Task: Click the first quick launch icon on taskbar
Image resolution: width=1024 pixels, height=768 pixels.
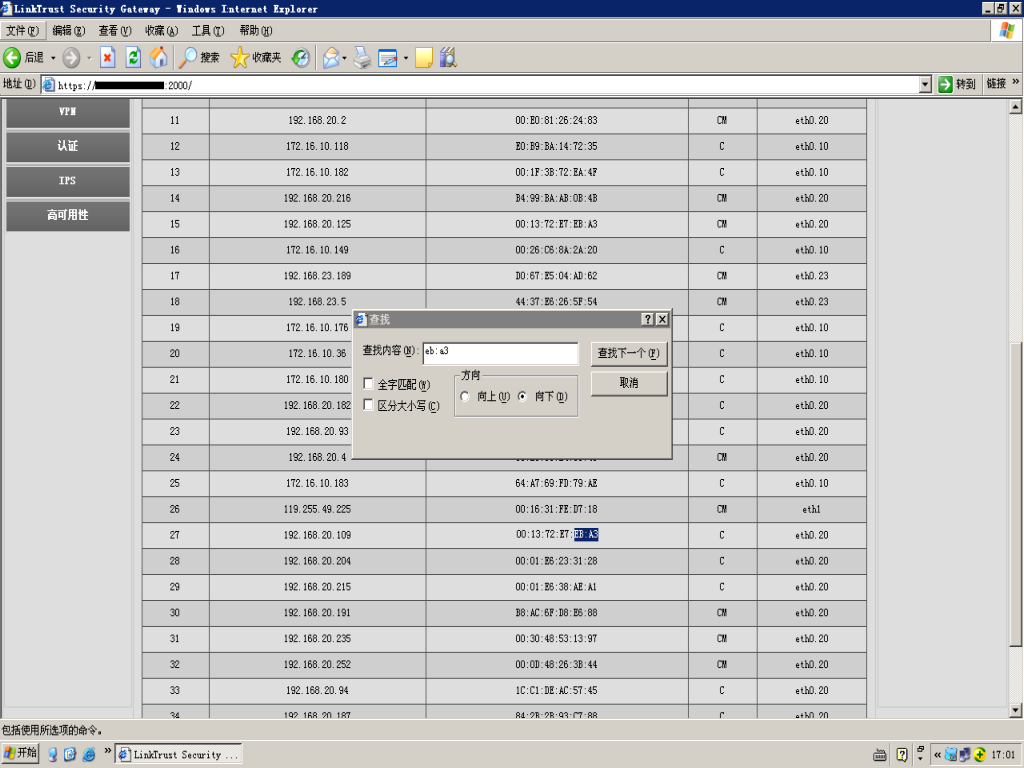Action: (x=53, y=754)
